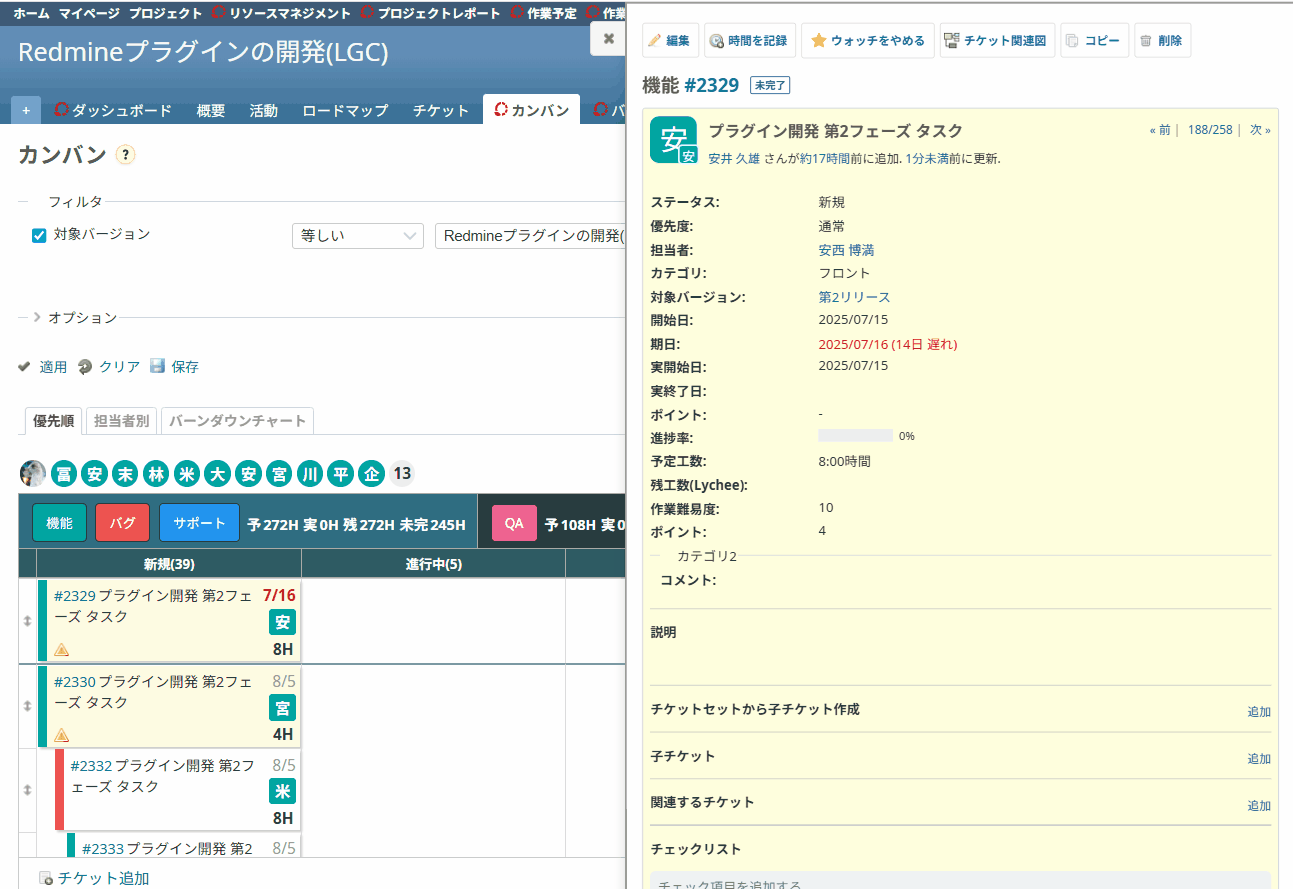The width and height of the screenshot is (1293, 889).
Task: Click the 新規(39) column header
Action: 169,564
